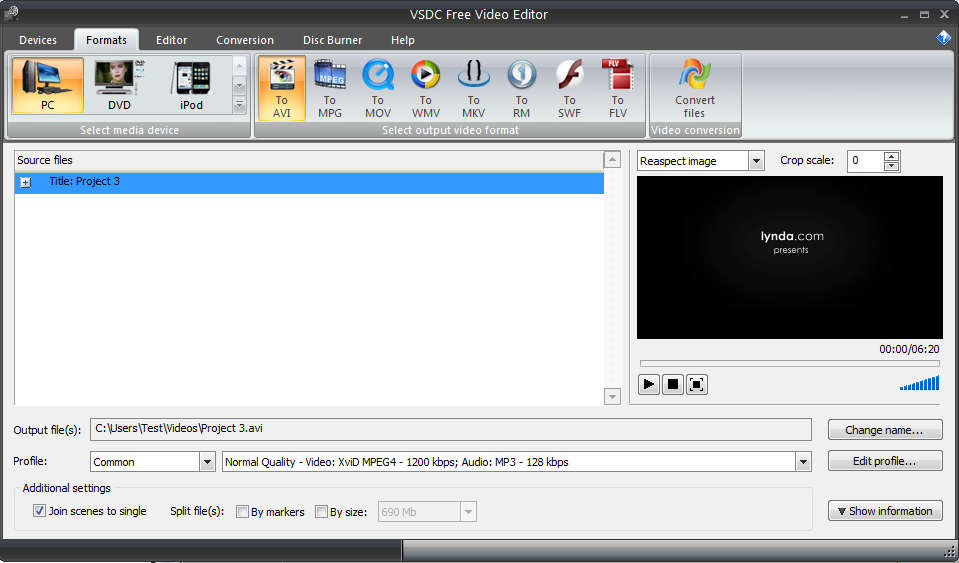Uncheck Join scenes to single

(x=40, y=511)
